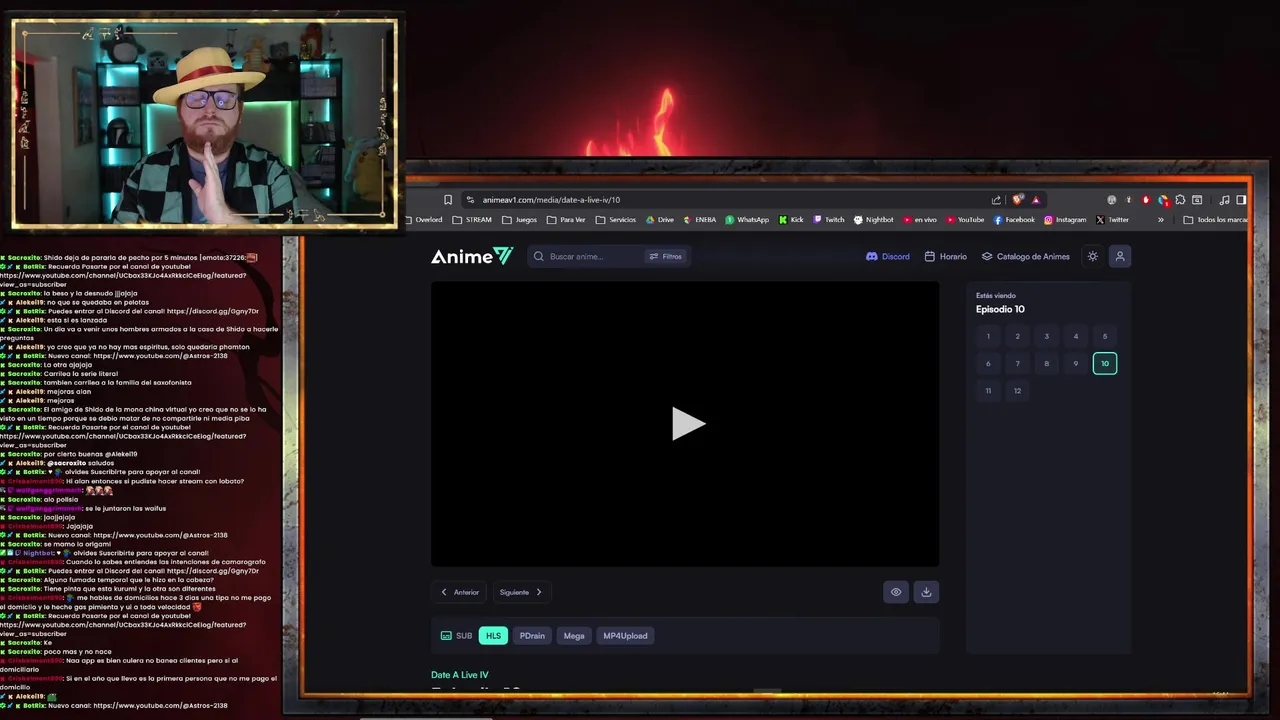The width and height of the screenshot is (1280, 720).
Task: Select episode 5
Action: click(x=1105, y=336)
